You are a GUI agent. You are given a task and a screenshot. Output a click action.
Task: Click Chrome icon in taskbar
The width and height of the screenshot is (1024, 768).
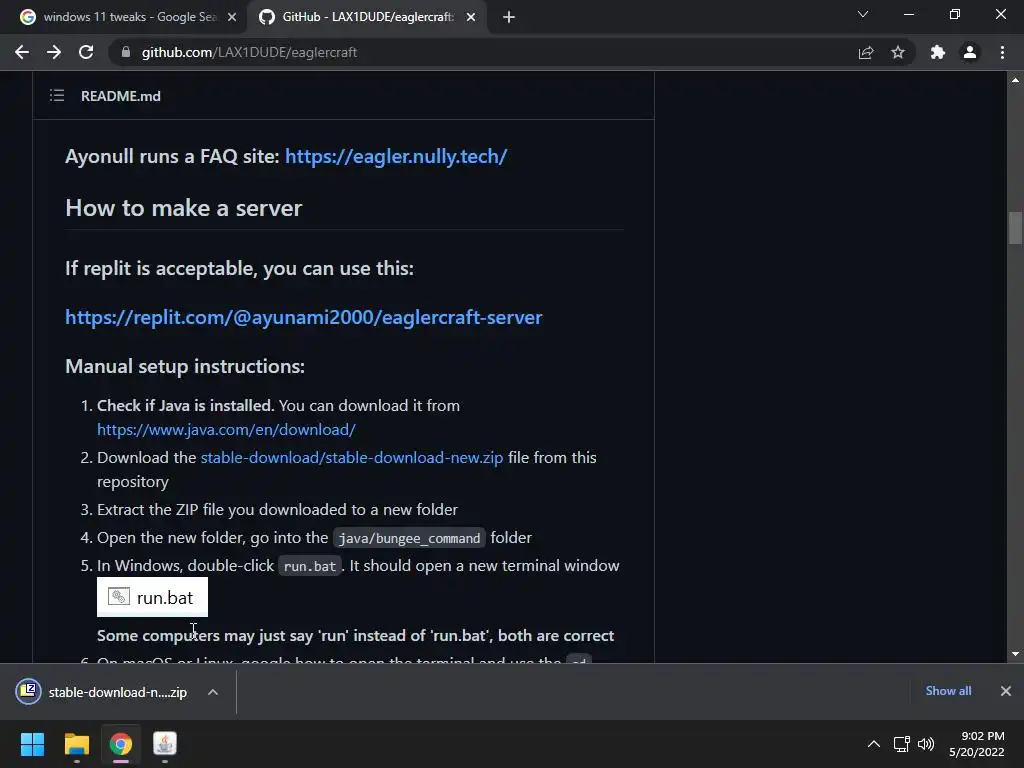(x=121, y=744)
